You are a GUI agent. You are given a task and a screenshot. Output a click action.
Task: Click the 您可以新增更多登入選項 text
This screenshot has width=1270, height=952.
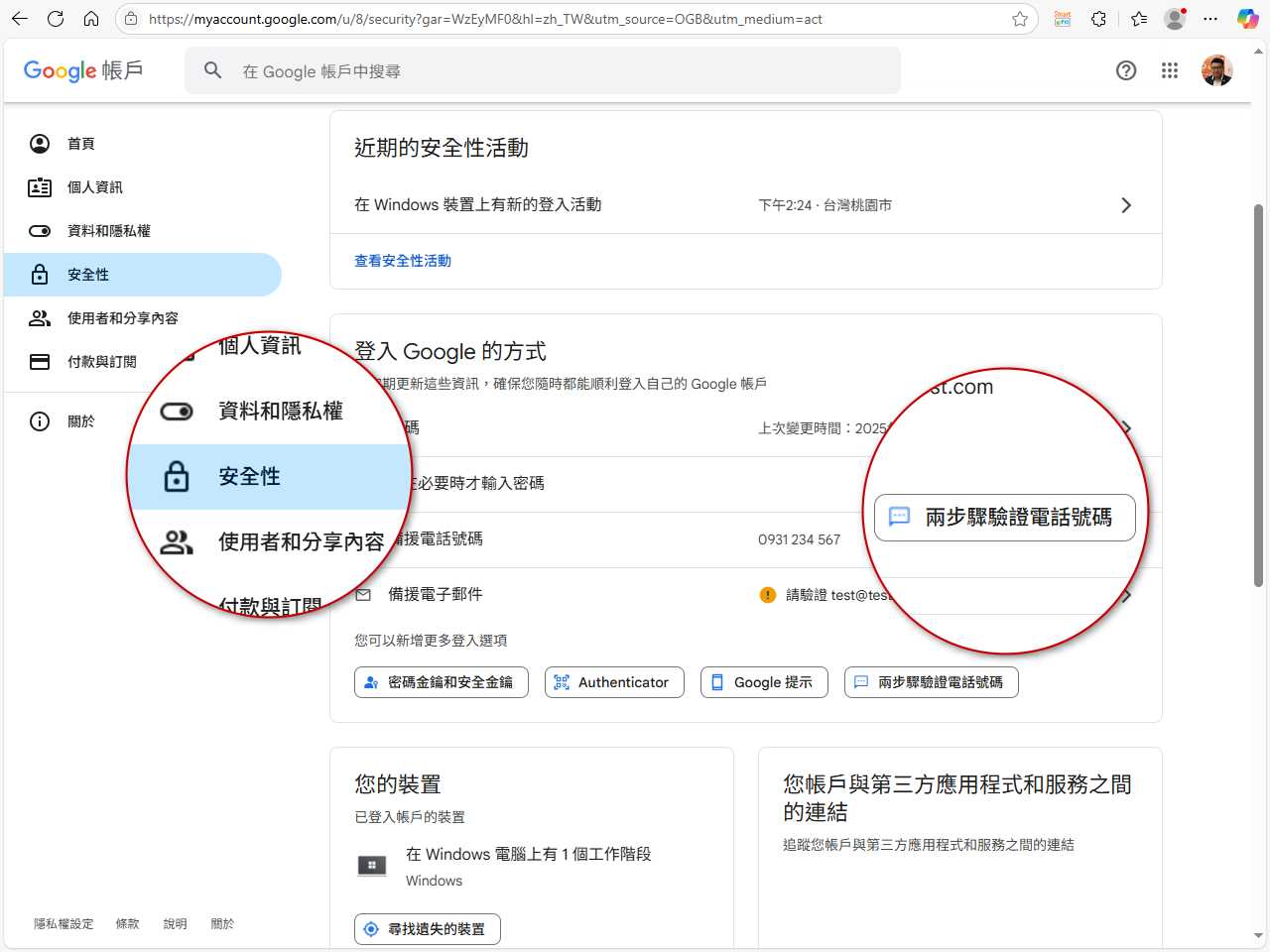pos(431,641)
